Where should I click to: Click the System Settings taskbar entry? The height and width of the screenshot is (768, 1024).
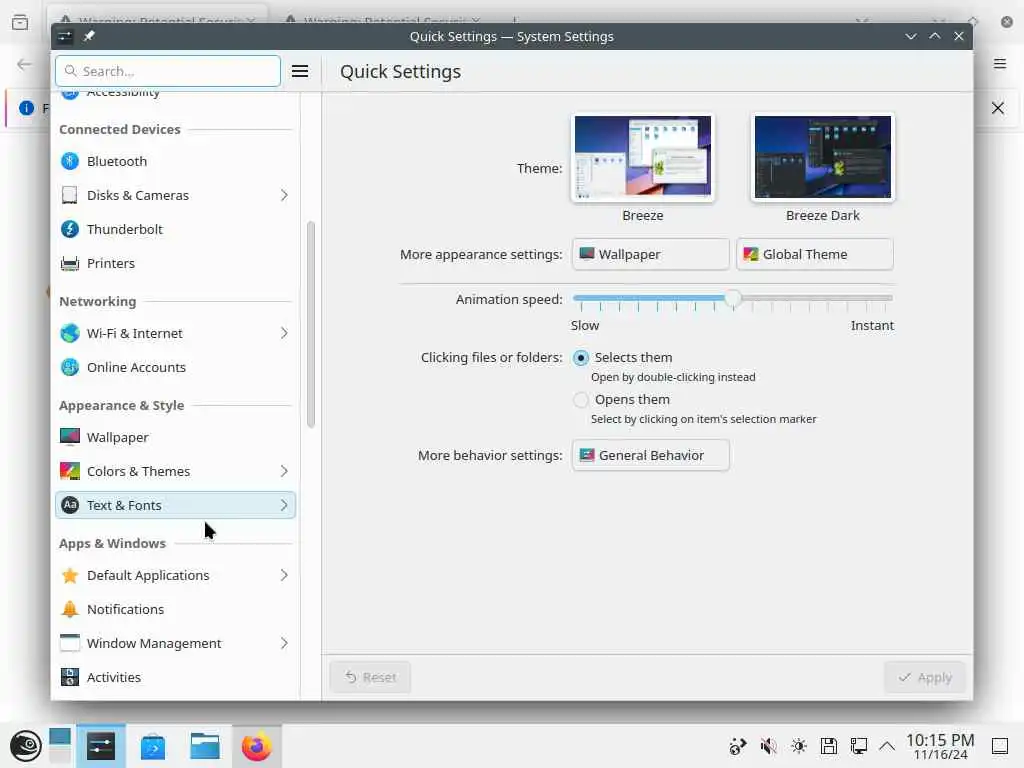[x=101, y=746]
